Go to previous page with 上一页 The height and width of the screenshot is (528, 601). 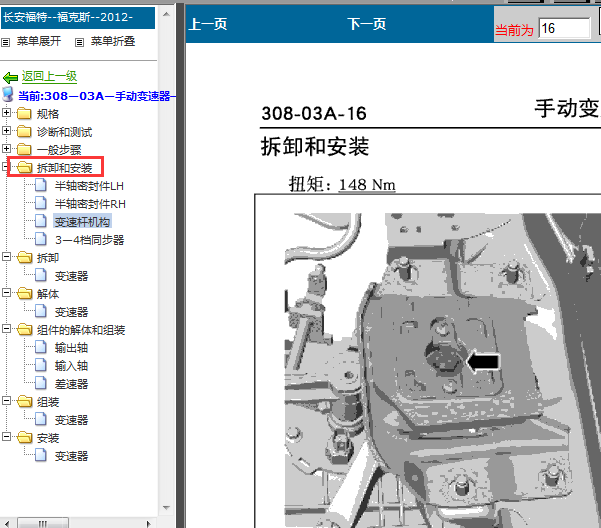[208, 24]
